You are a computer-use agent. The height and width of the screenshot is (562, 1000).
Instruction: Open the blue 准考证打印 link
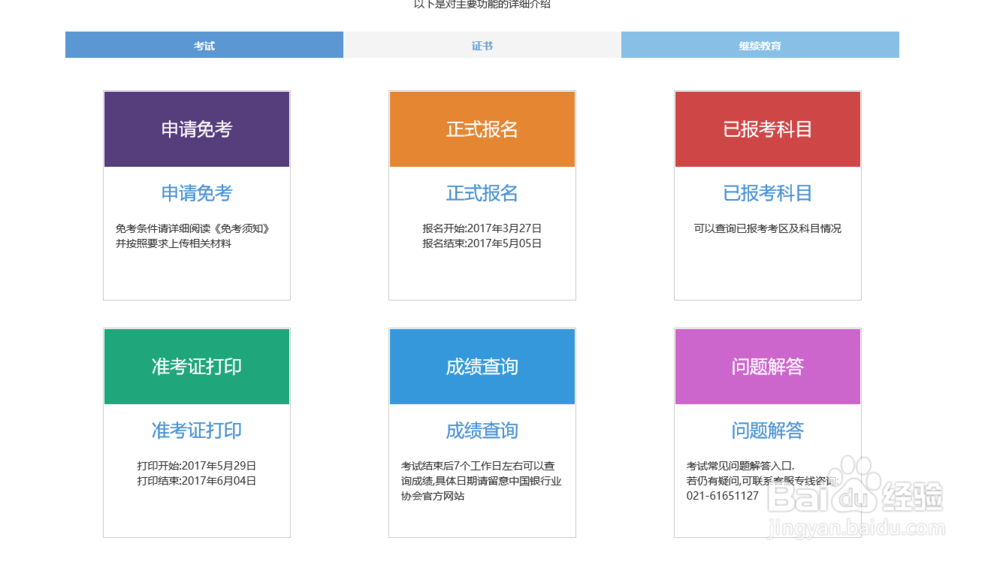196,431
